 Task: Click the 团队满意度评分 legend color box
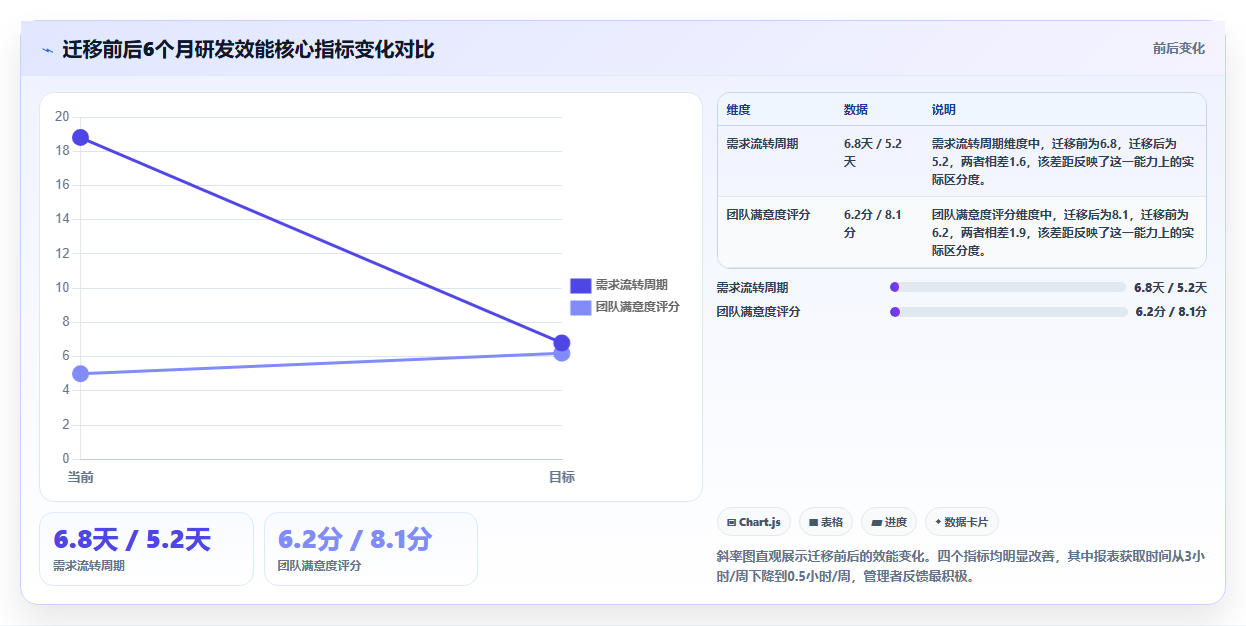point(581,307)
